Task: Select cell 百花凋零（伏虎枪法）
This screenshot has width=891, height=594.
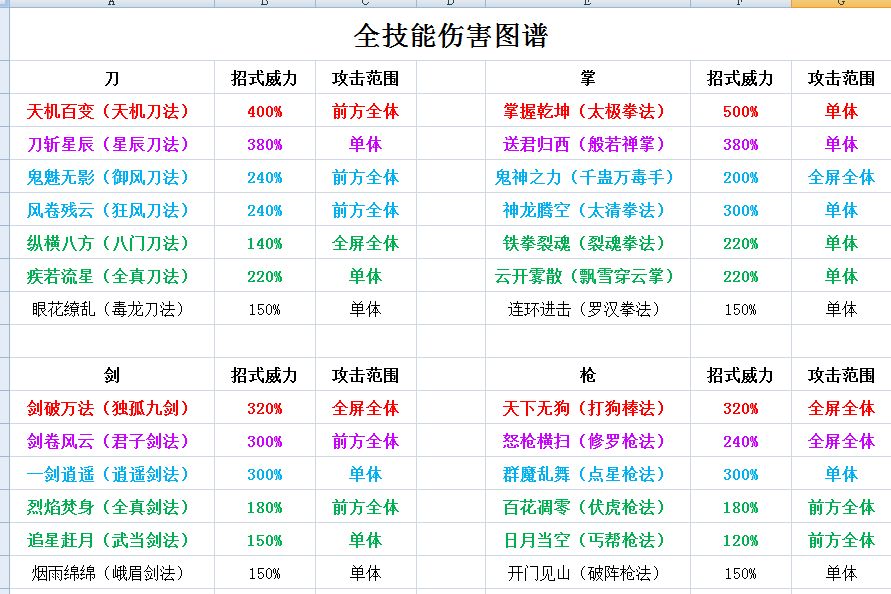Action: coord(588,506)
